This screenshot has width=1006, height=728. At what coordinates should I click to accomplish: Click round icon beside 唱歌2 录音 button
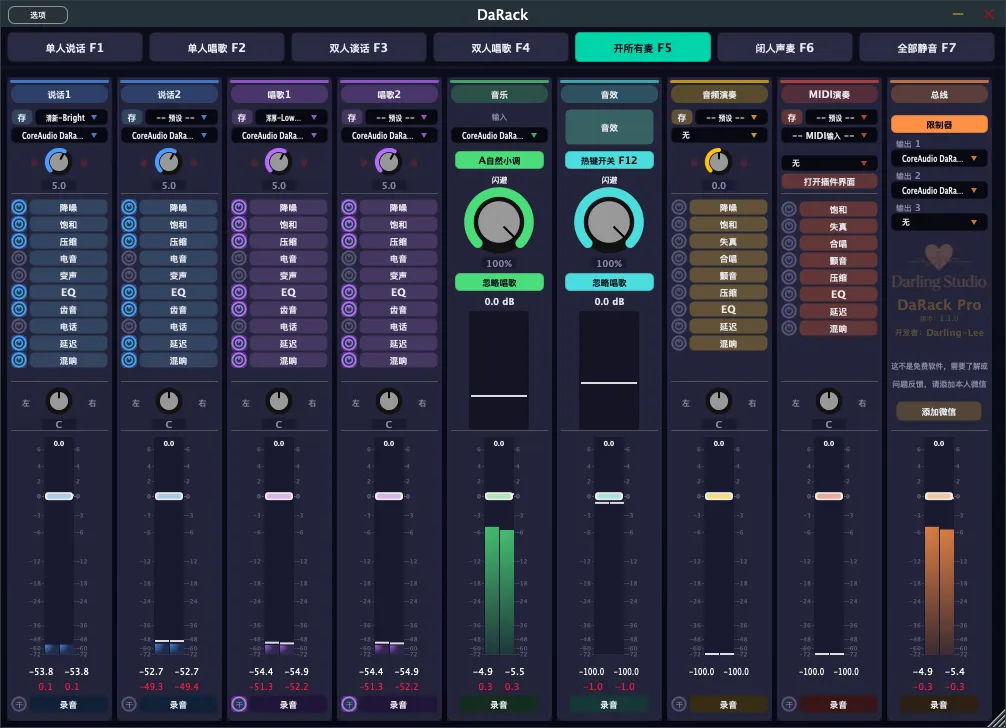tap(349, 704)
